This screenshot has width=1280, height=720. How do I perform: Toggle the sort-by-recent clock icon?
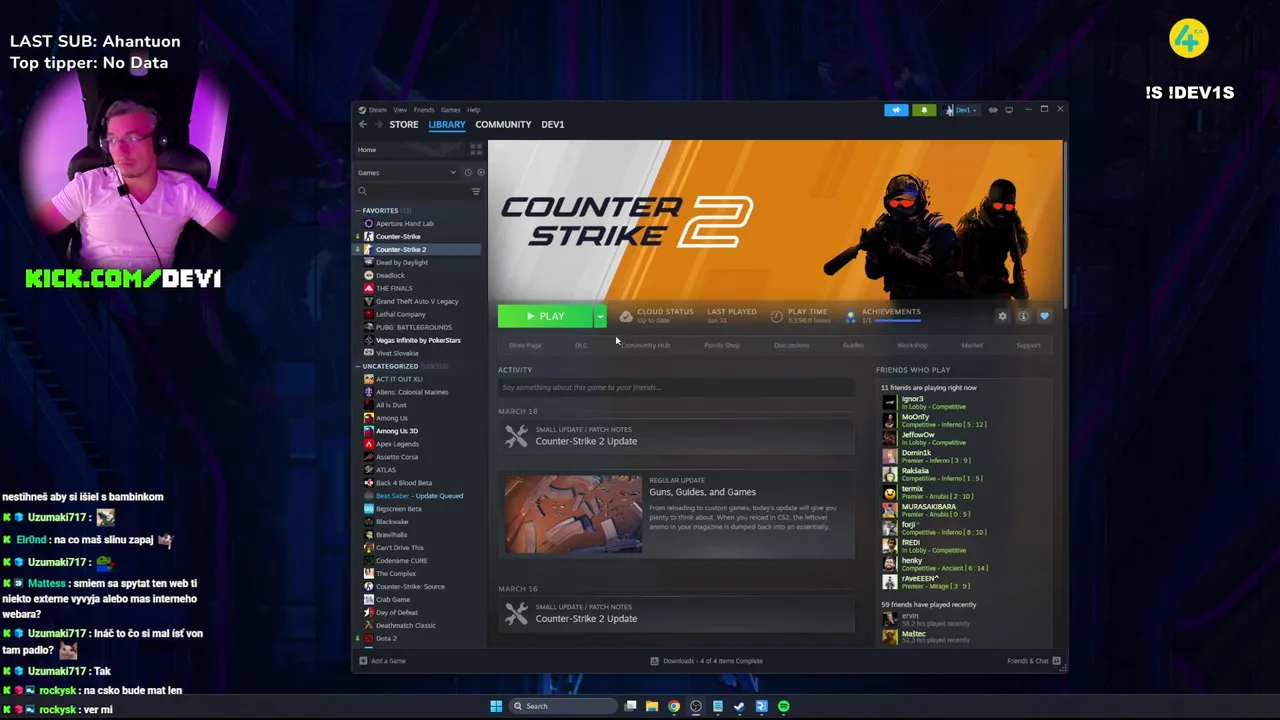coord(468,173)
